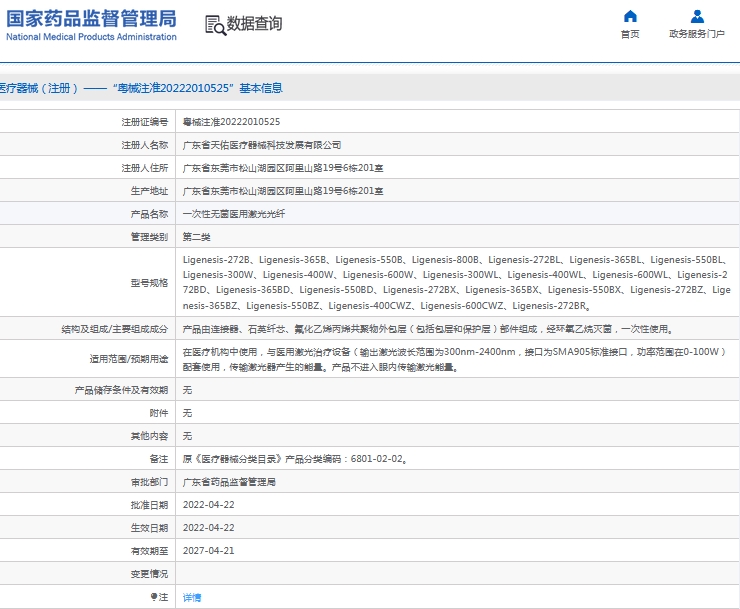Click the 生产地址 address value
This screenshot has width=740, height=609.
pyautogui.click(x=283, y=191)
